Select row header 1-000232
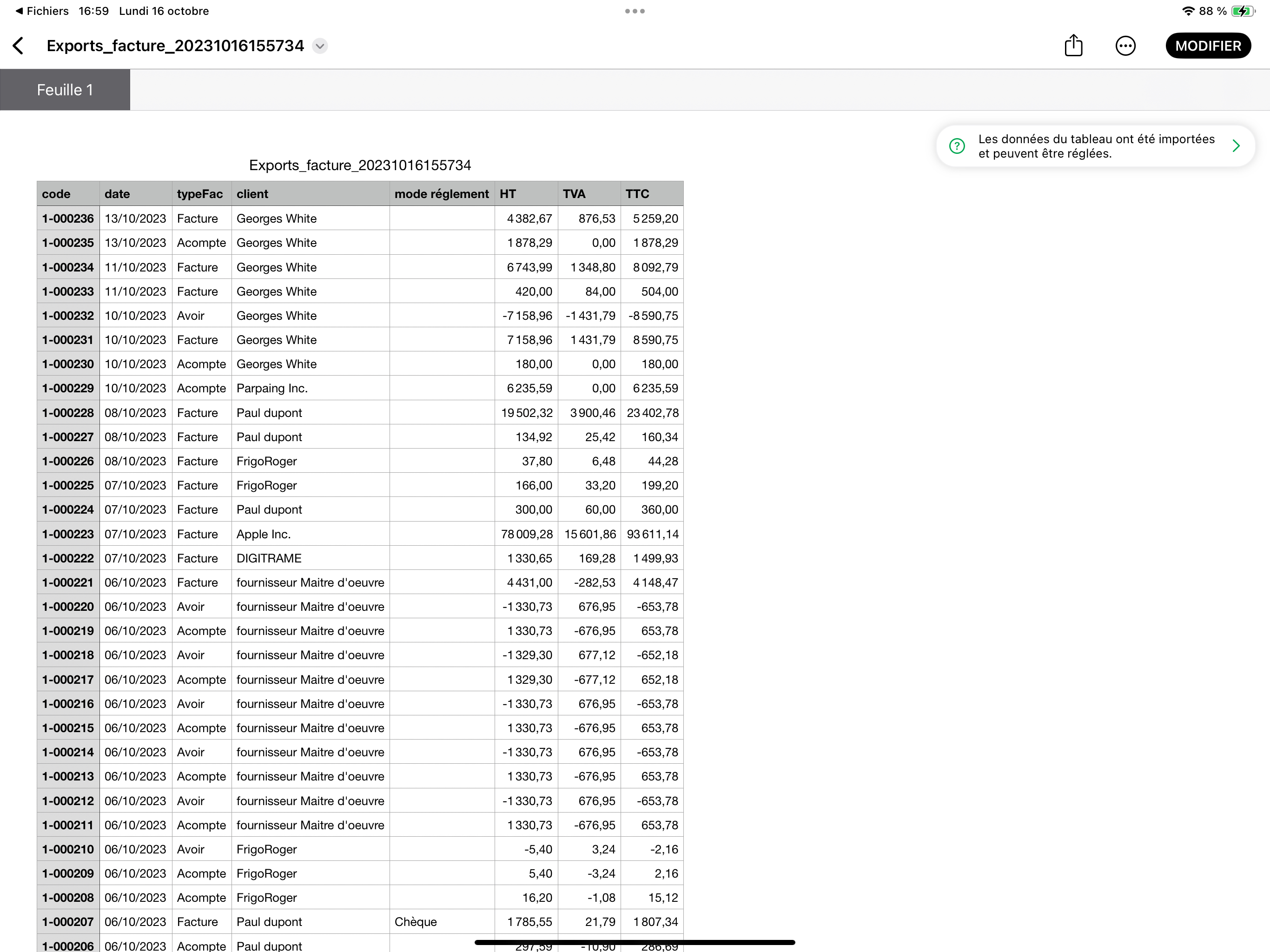Viewport: 1270px width, 952px height. pyautogui.click(x=68, y=315)
